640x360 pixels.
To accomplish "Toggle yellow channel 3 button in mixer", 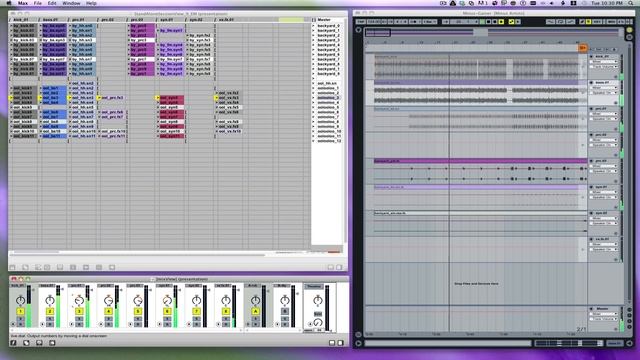I will [79, 311].
